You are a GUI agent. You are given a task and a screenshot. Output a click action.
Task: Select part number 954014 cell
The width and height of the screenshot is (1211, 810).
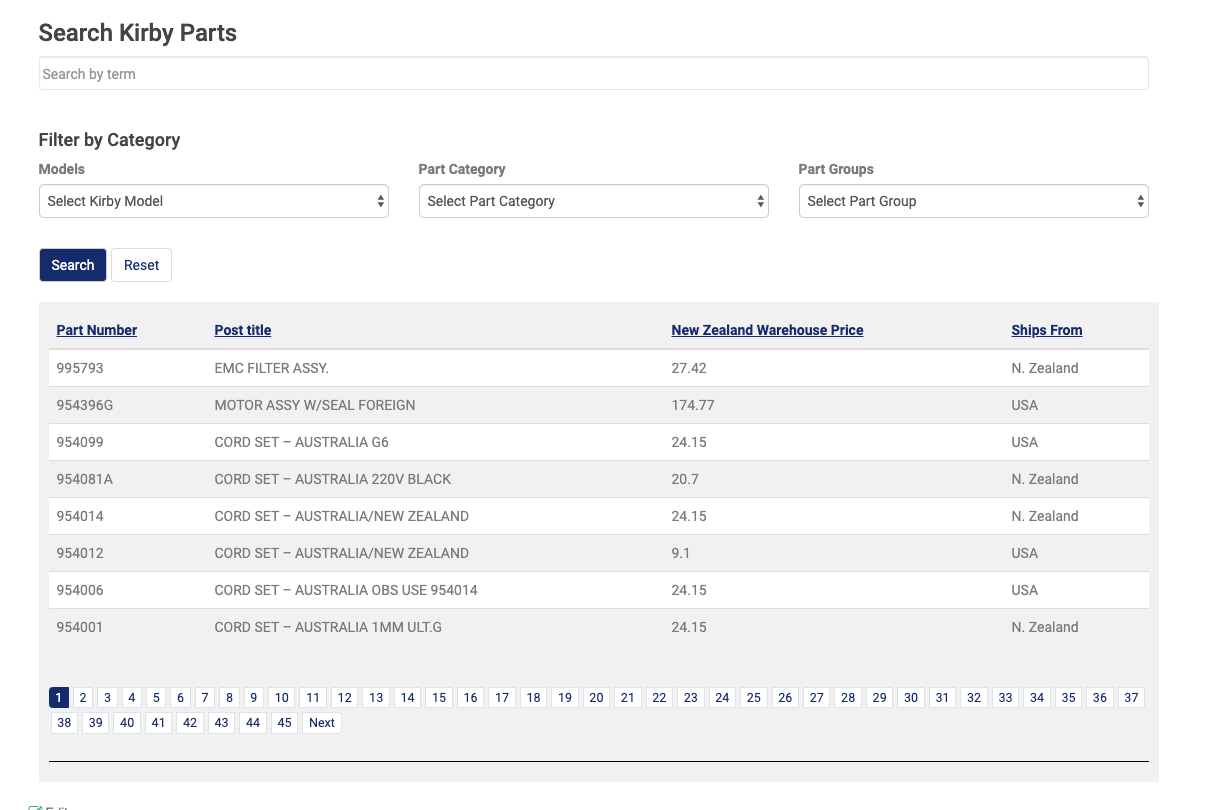[80, 516]
